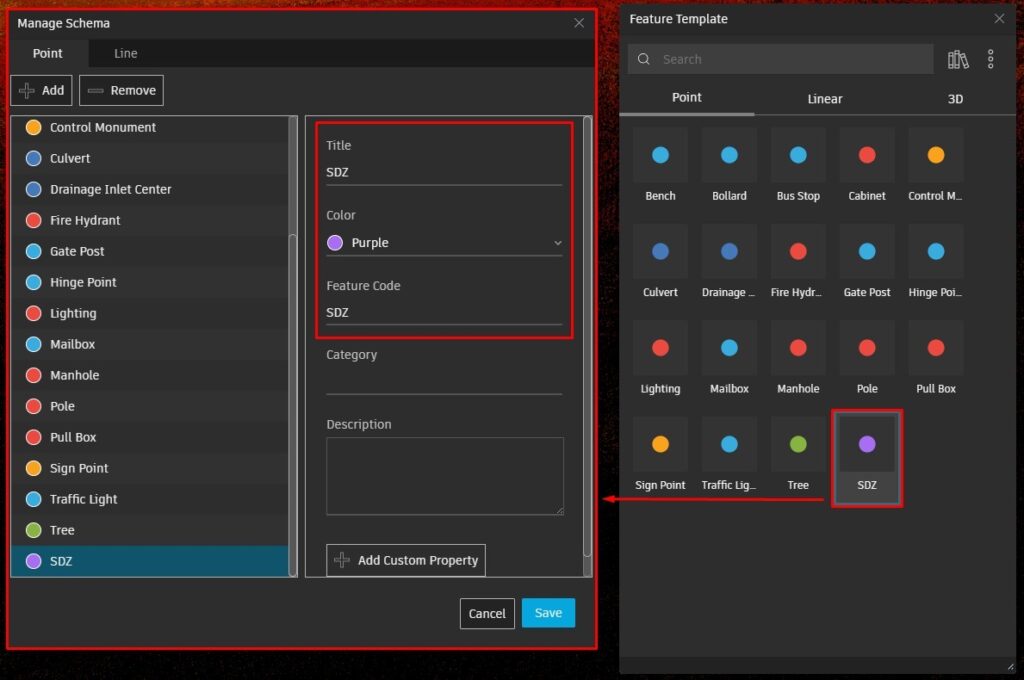Click into the Description text area
Image resolution: width=1024 pixels, height=680 pixels.
coord(444,476)
